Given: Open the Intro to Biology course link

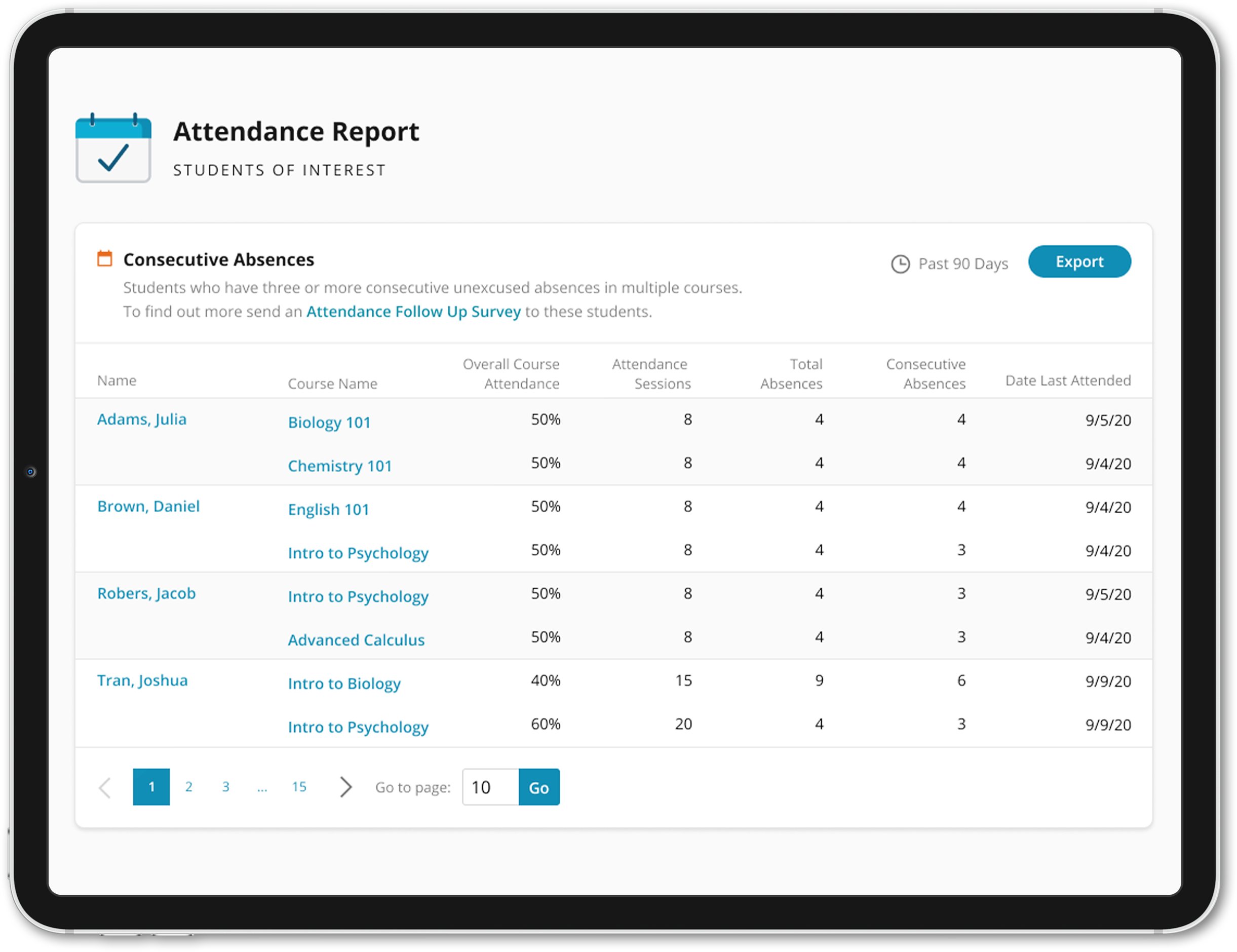Looking at the screenshot, I should pyautogui.click(x=344, y=683).
